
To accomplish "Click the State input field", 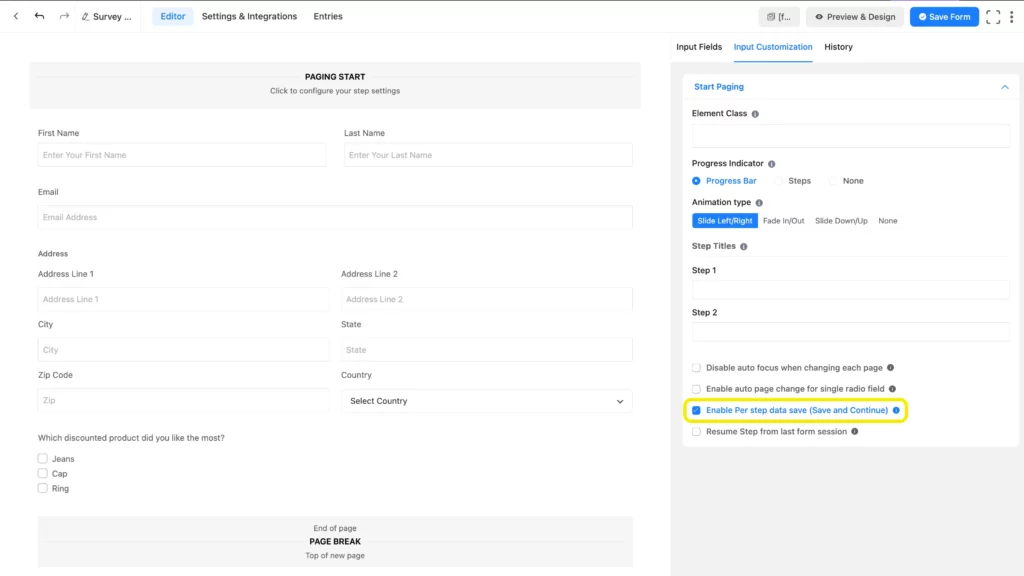I will point(487,350).
